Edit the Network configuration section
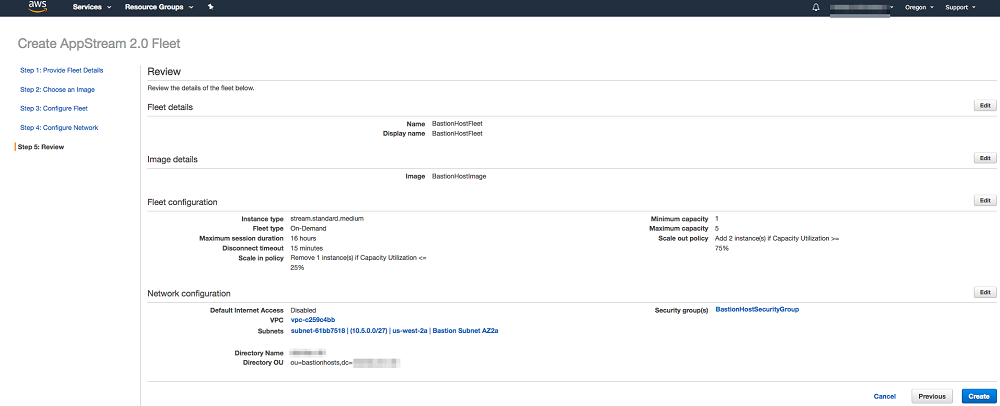Screen dimensions: 1000x406 click(984, 292)
